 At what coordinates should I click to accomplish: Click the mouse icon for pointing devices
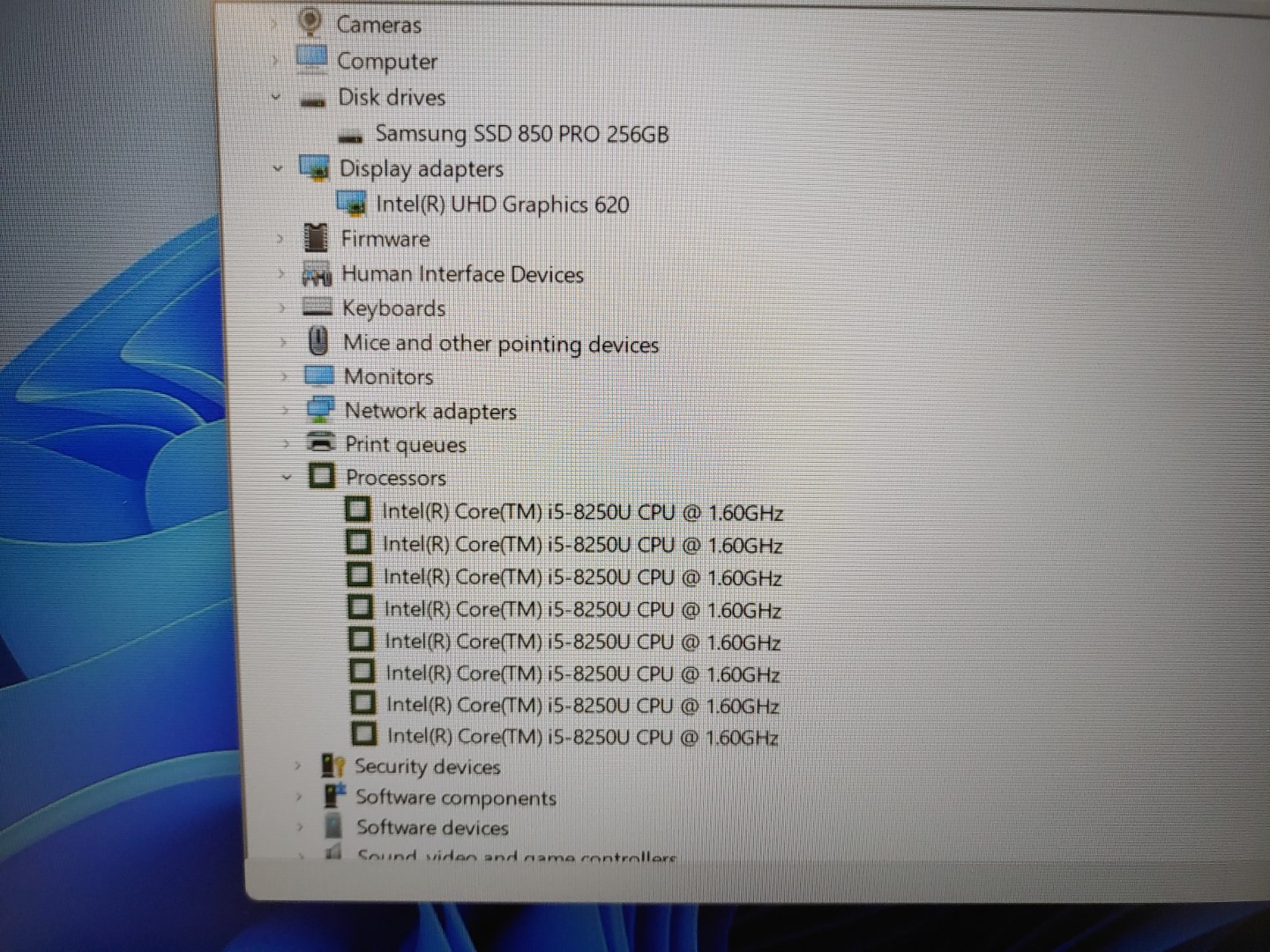(x=318, y=341)
